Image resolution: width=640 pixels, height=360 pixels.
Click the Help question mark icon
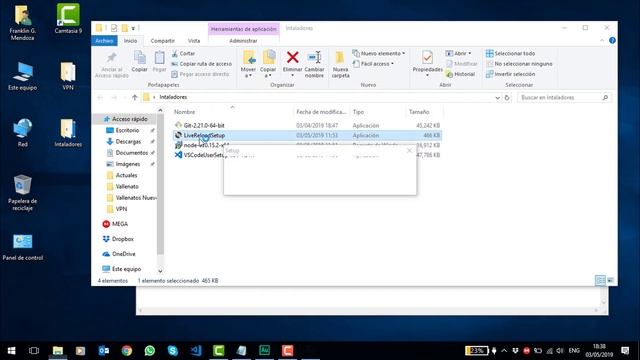[x=612, y=40]
